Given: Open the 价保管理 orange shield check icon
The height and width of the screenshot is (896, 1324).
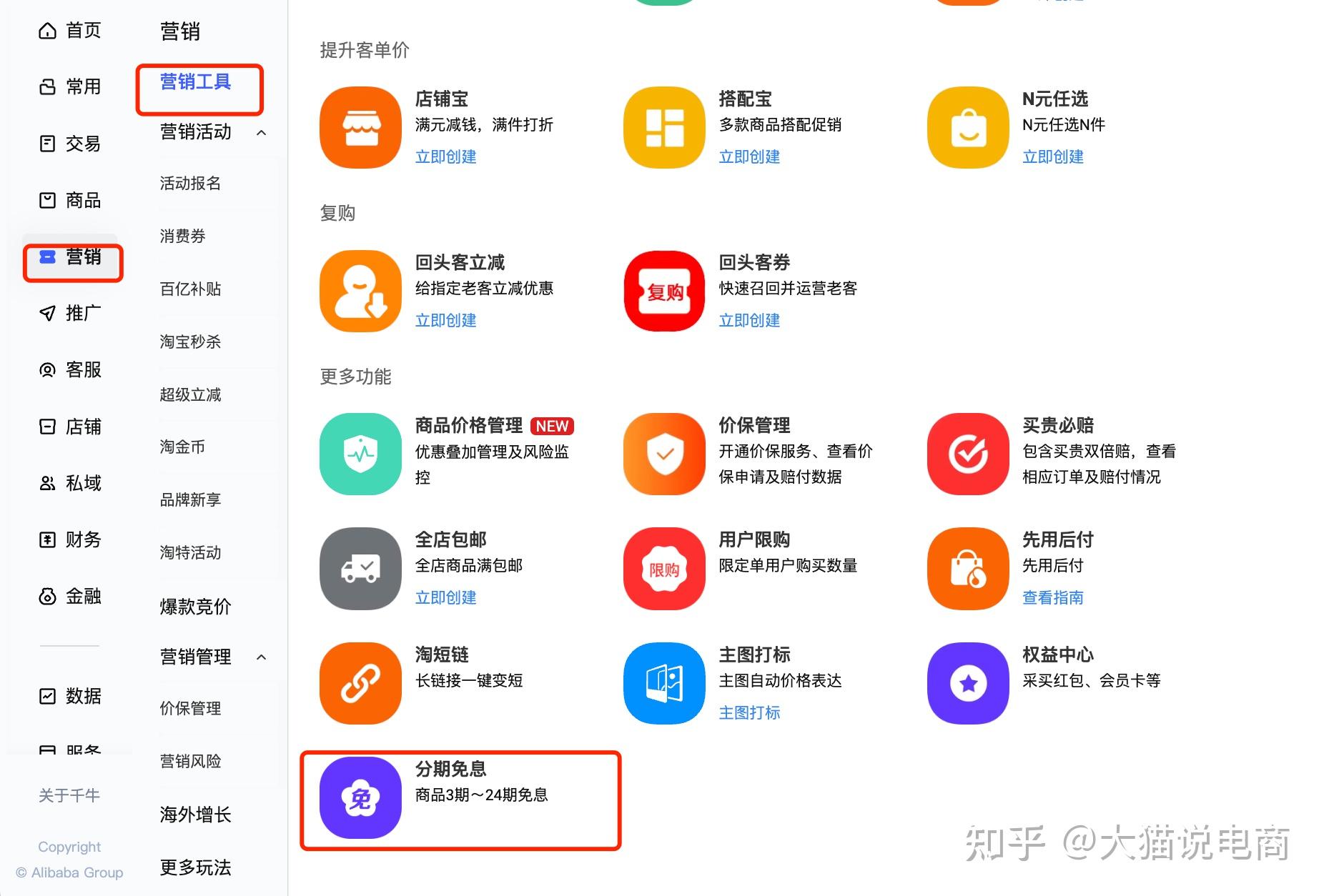Looking at the screenshot, I should [x=664, y=454].
